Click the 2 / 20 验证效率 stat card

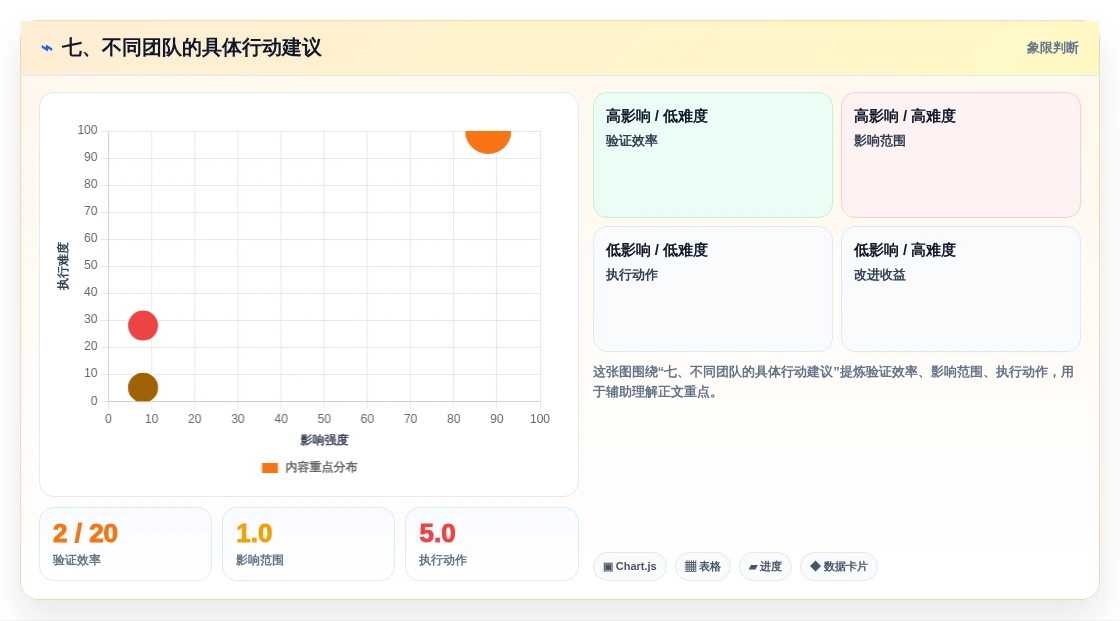[126, 544]
